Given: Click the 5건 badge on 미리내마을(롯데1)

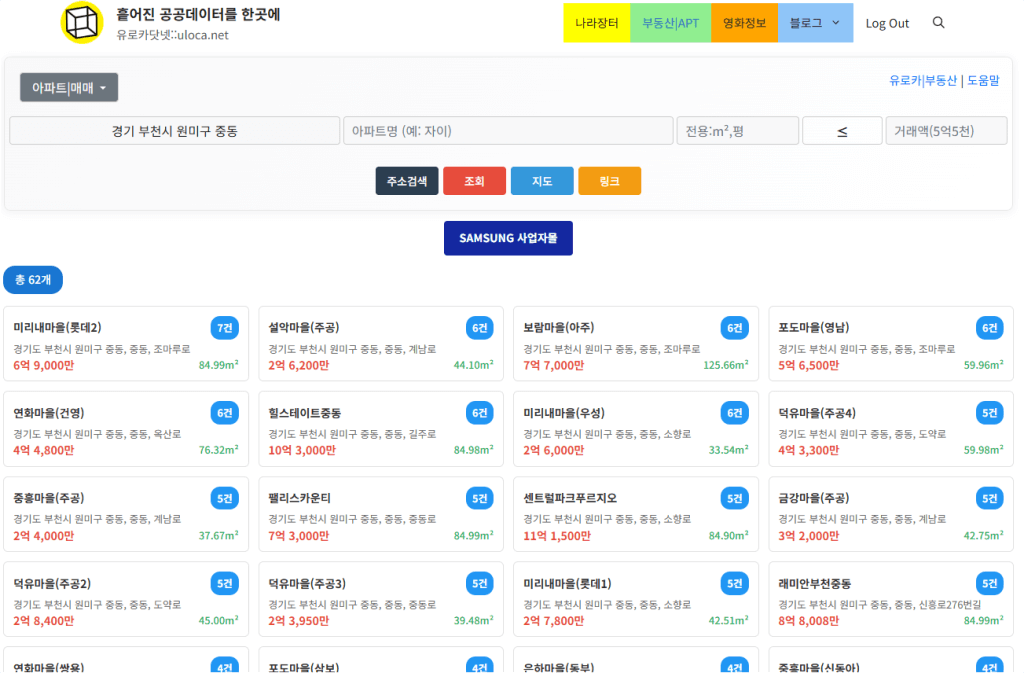Looking at the screenshot, I should tap(735, 583).
